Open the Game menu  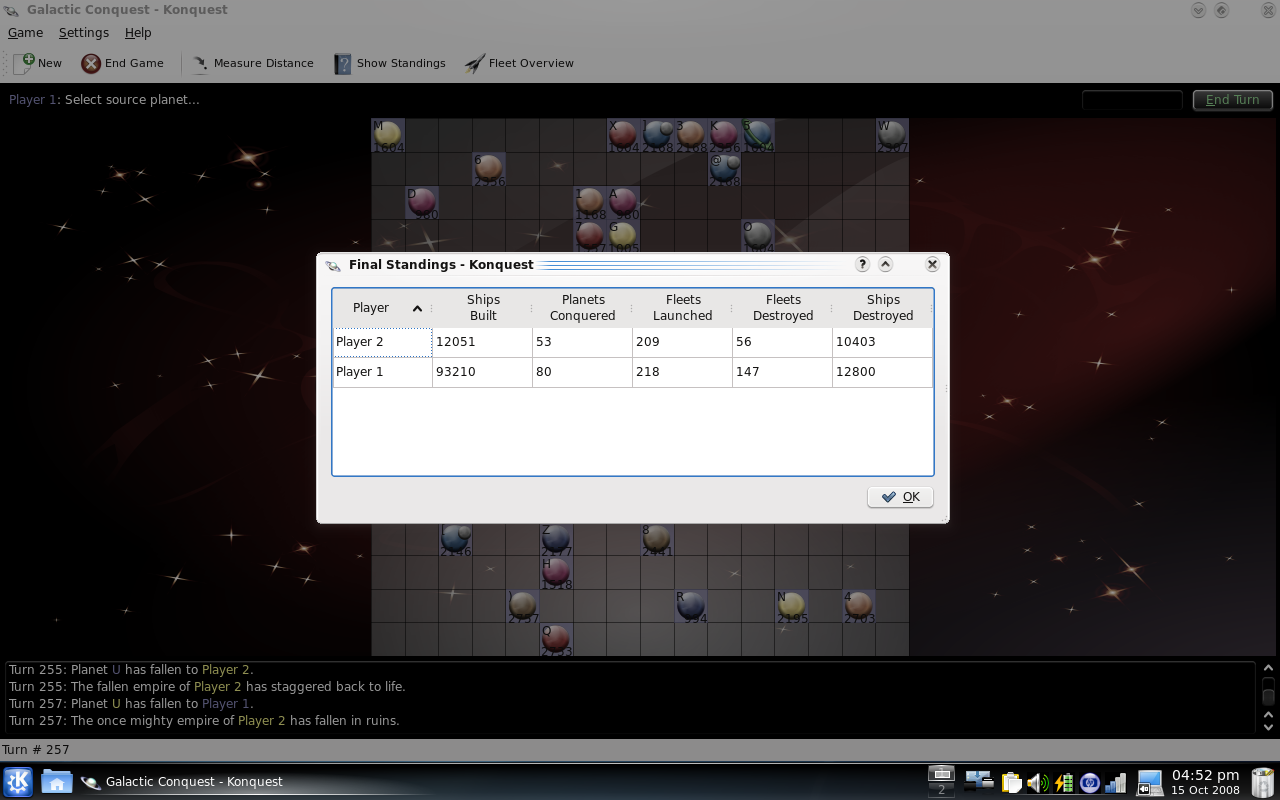tap(25, 33)
